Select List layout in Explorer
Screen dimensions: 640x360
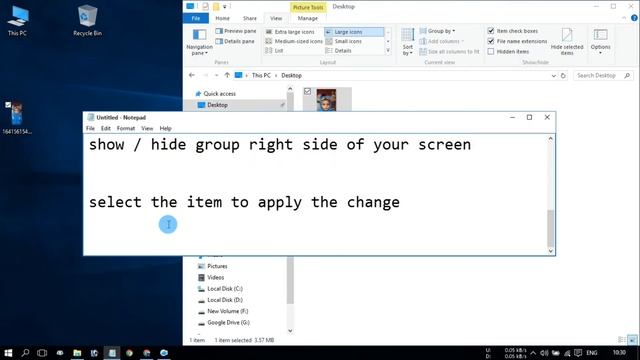(274, 51)
